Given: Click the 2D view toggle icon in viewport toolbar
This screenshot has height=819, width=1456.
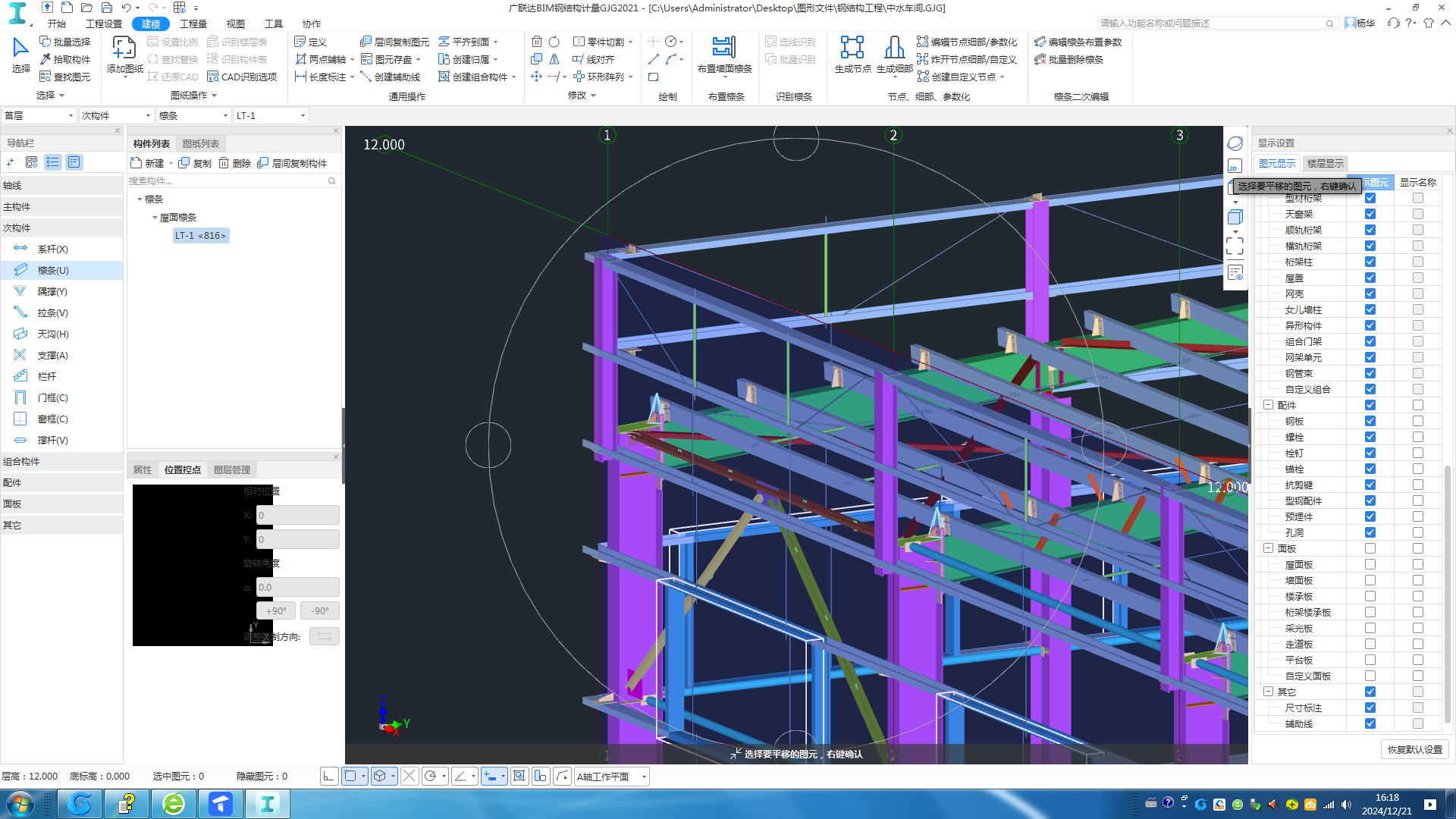Looking at the screenshot, I should 1235,166.
